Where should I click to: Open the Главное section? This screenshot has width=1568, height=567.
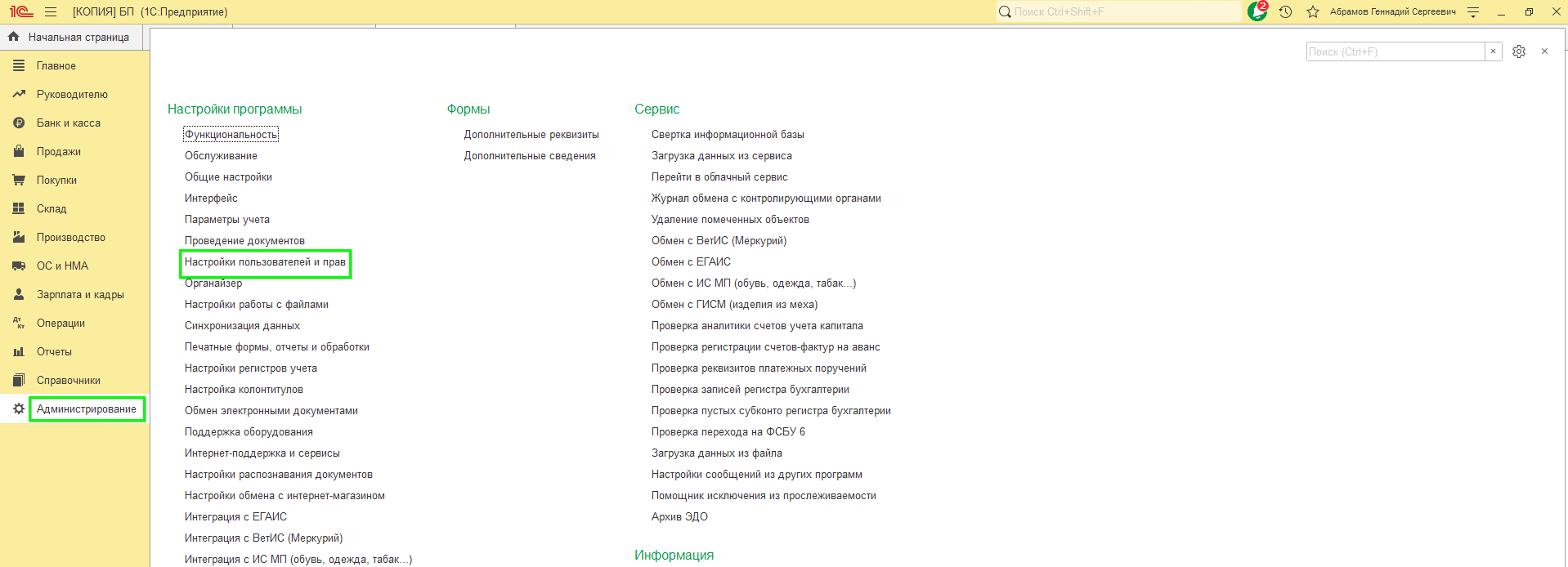point(56,65)
